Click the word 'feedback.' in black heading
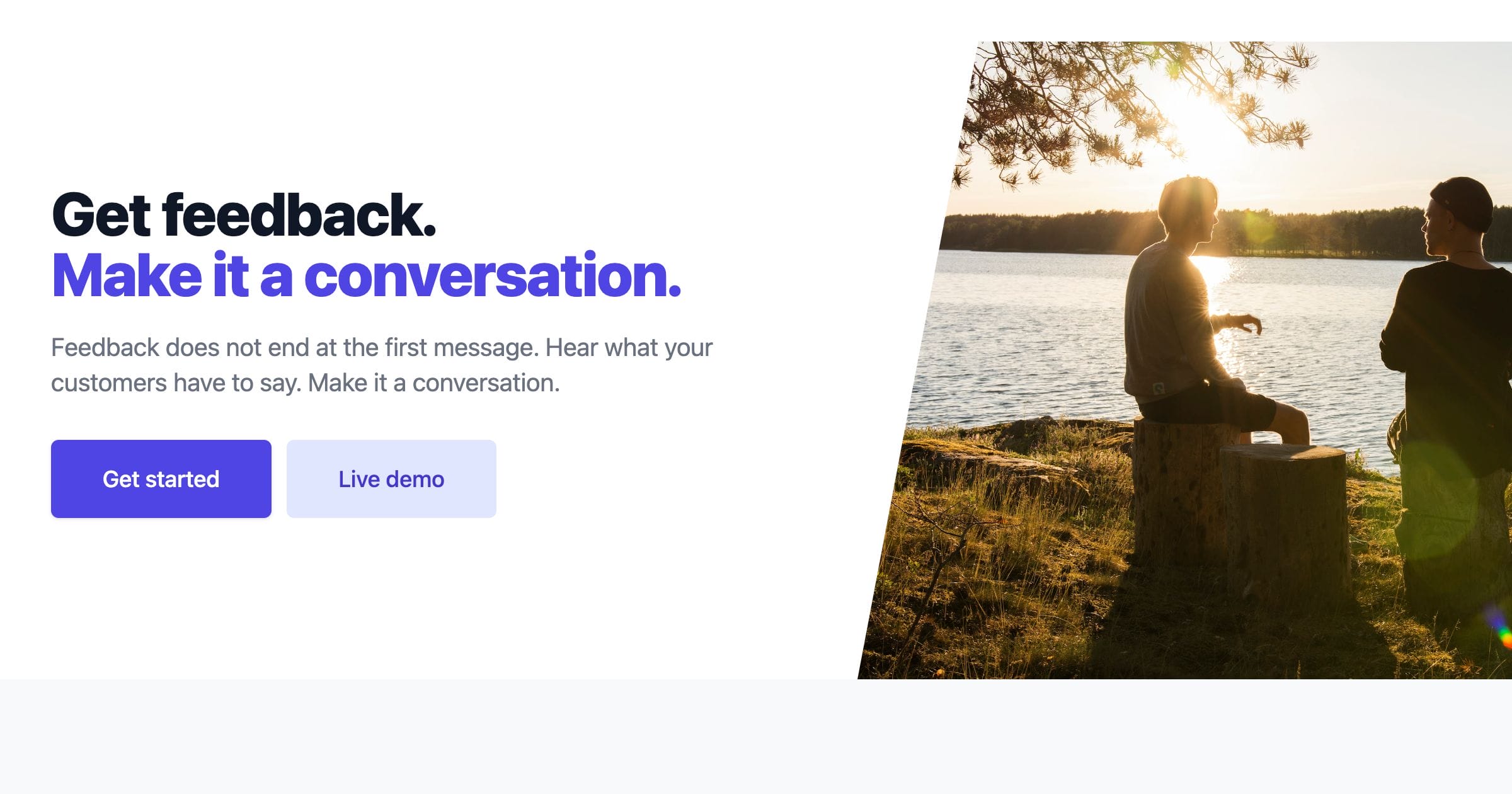This screenshot has width=1512, height=794. point(299,215)
